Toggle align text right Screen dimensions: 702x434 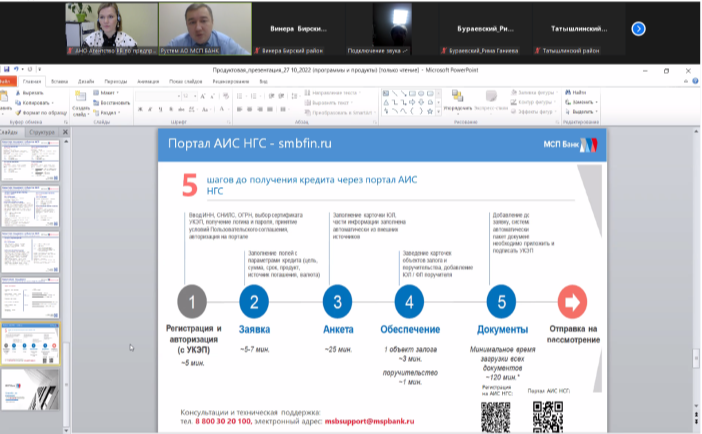tap(260, 109)
